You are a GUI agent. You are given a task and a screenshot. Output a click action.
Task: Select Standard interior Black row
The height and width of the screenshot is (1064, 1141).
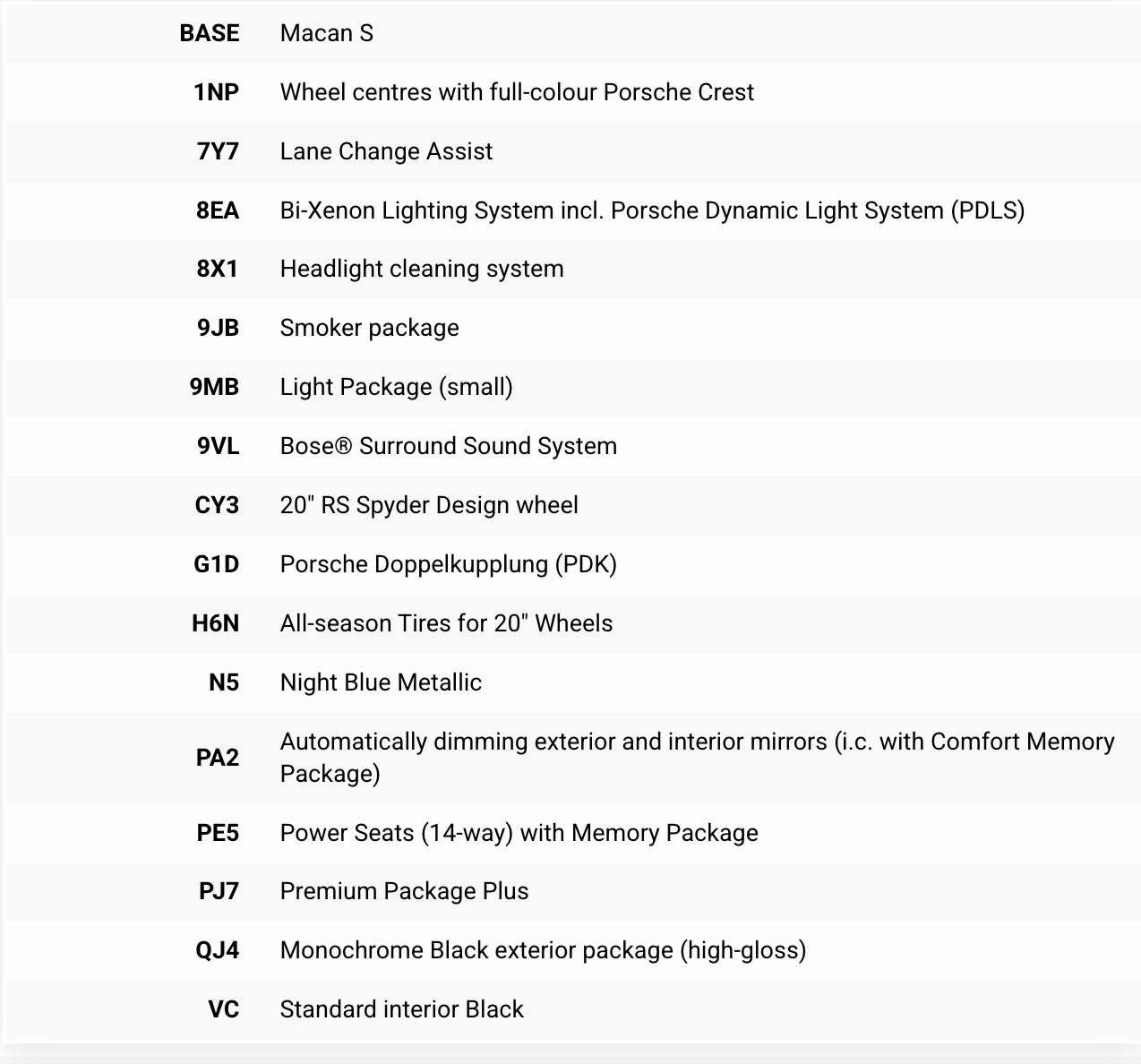coord(573,1009)
